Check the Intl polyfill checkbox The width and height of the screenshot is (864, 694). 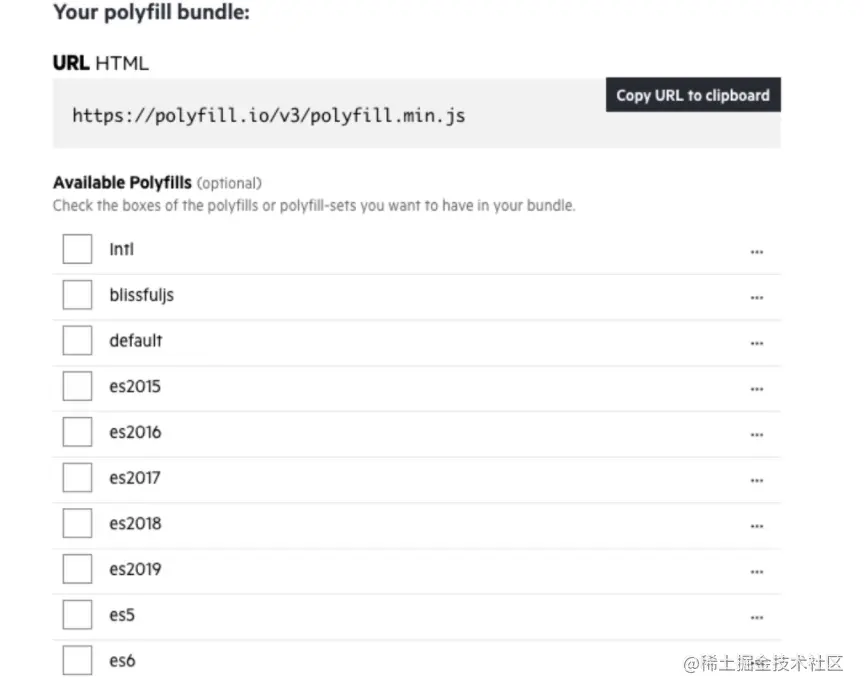(77, 249)
